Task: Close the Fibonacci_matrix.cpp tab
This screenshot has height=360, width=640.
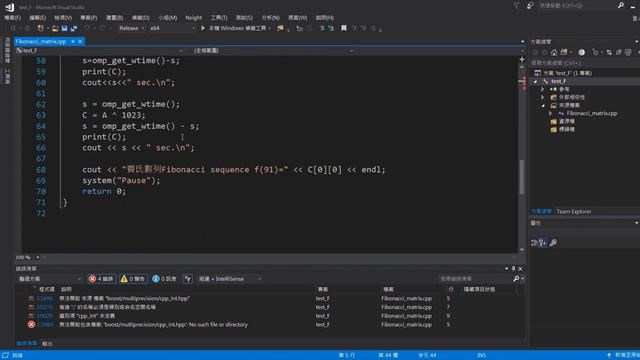Action: coord(80,41)
